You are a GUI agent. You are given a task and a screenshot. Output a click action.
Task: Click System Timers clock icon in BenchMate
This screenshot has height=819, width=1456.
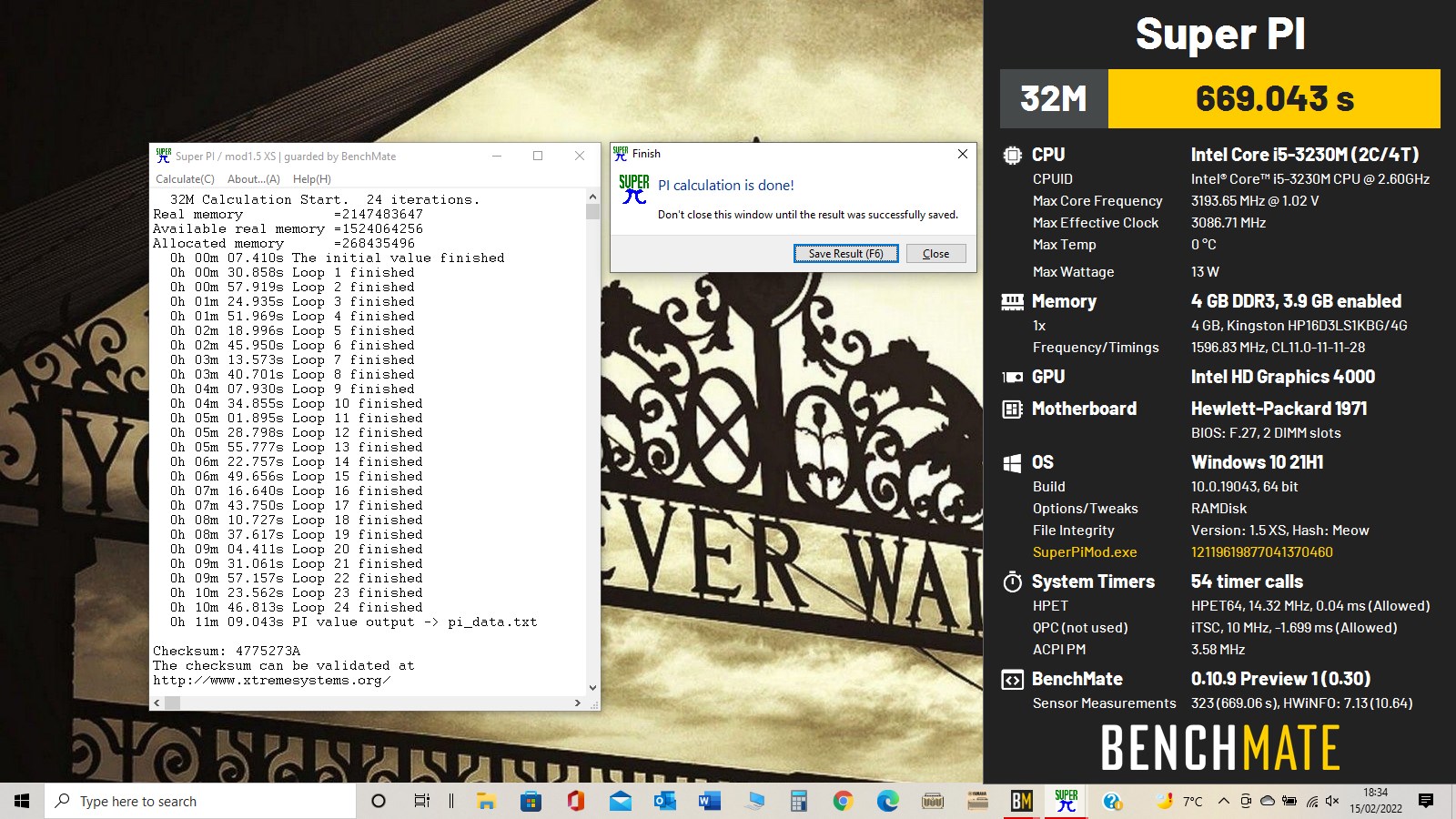1012,581
